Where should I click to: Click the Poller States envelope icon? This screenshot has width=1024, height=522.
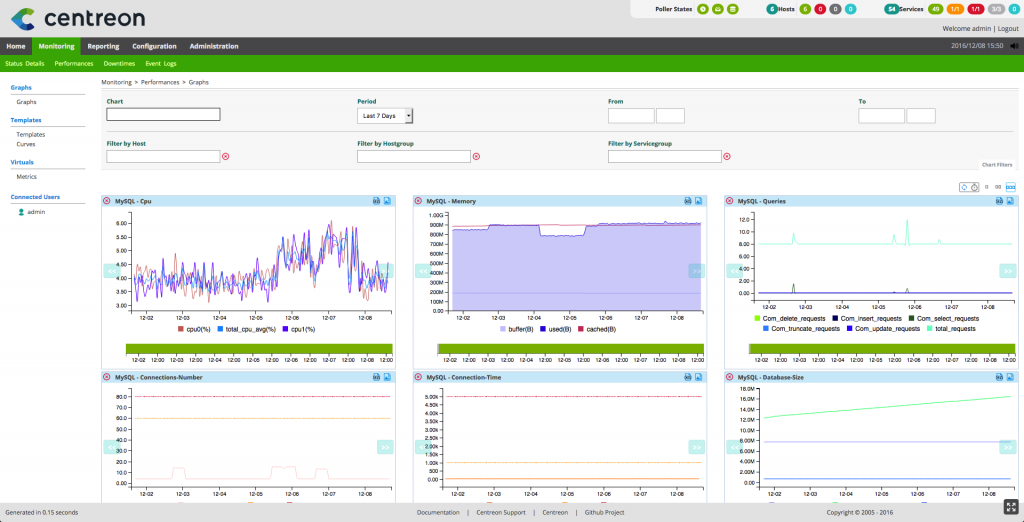click(718, 9)
